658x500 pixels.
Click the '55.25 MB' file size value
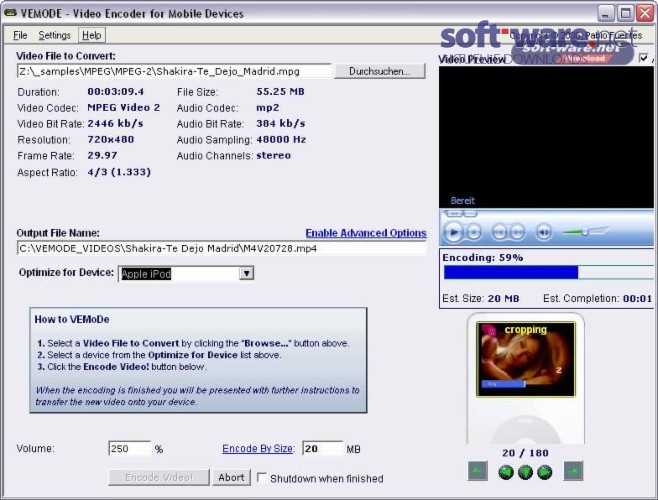pos(280,92)
